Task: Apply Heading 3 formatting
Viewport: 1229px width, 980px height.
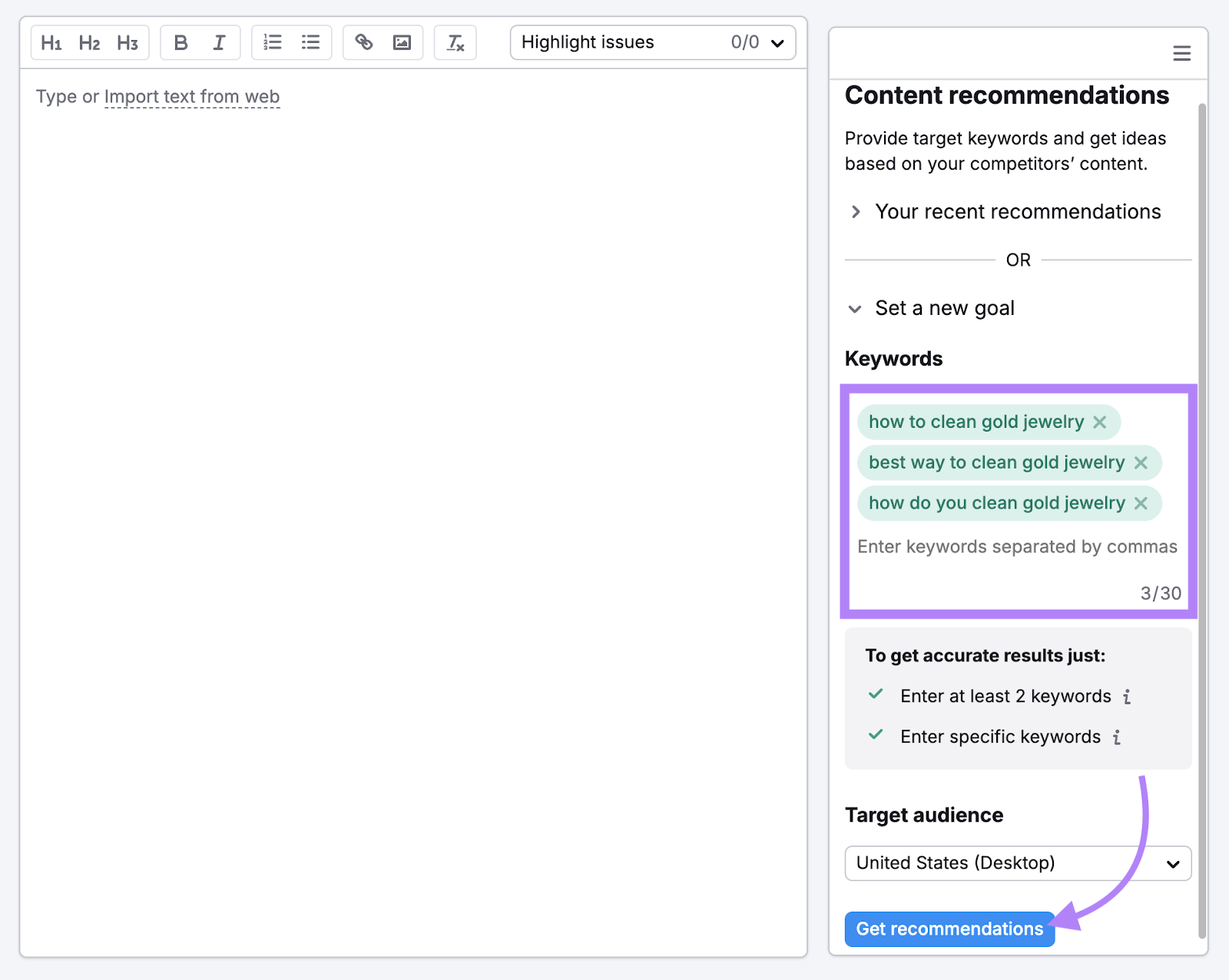Action: [x=127, y=42]
